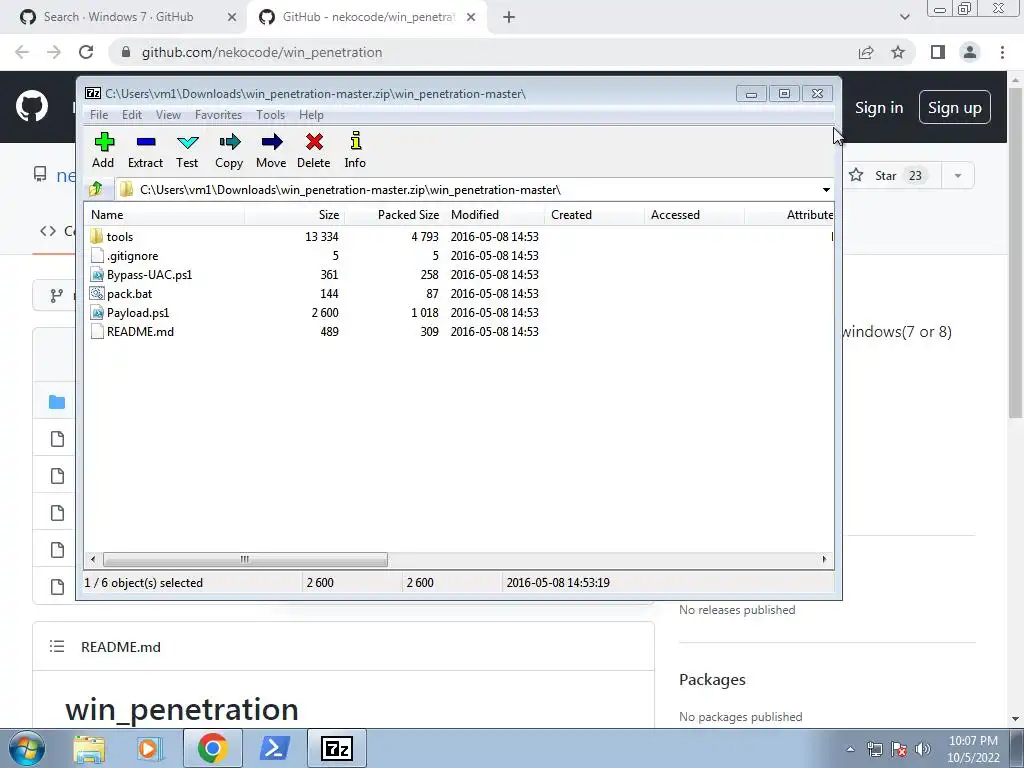Open the Favorites menu in 7-Zip
1024x768 pixels.
point(218,115)
